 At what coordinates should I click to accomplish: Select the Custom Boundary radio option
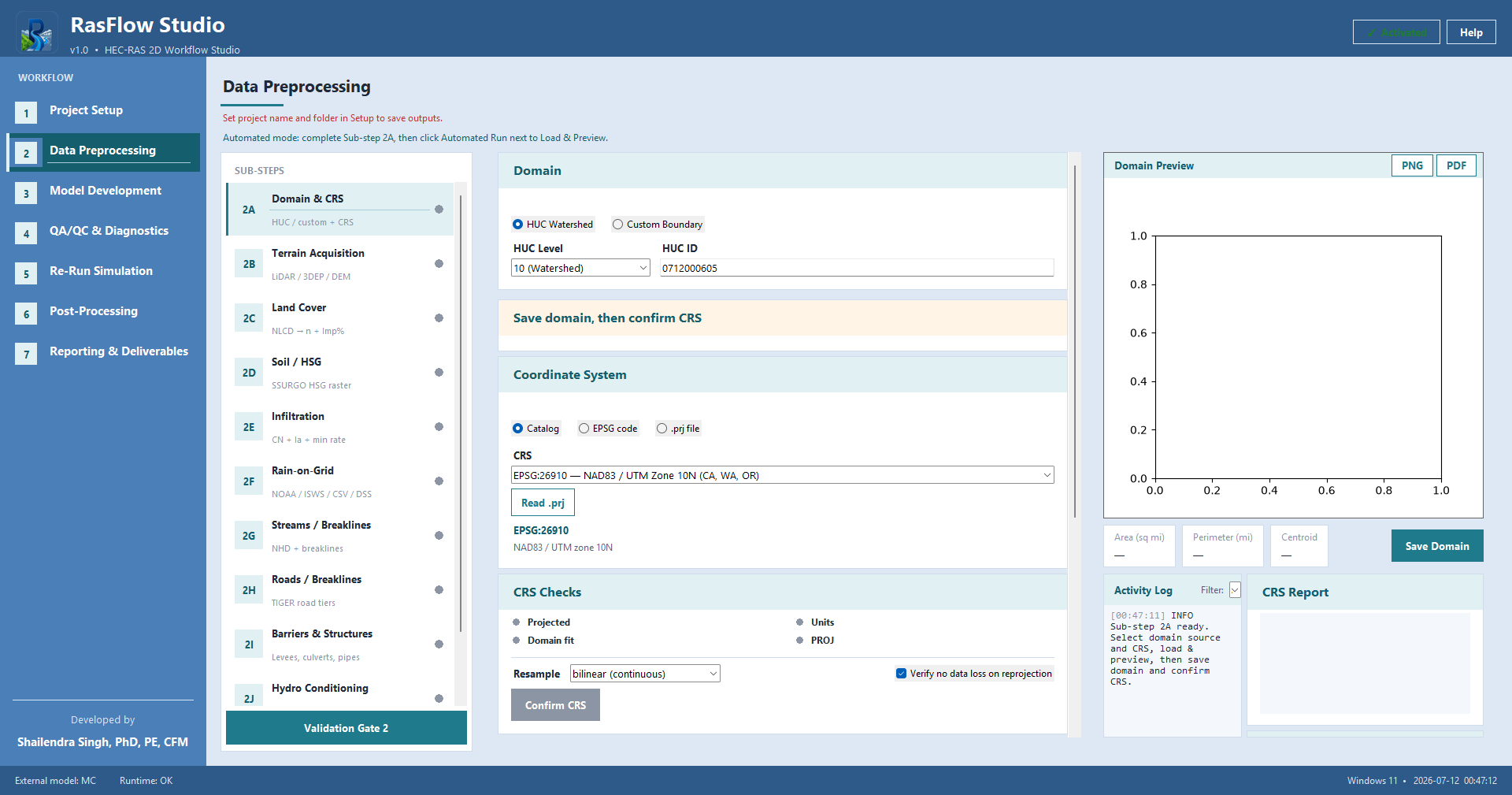coord(658,225)
